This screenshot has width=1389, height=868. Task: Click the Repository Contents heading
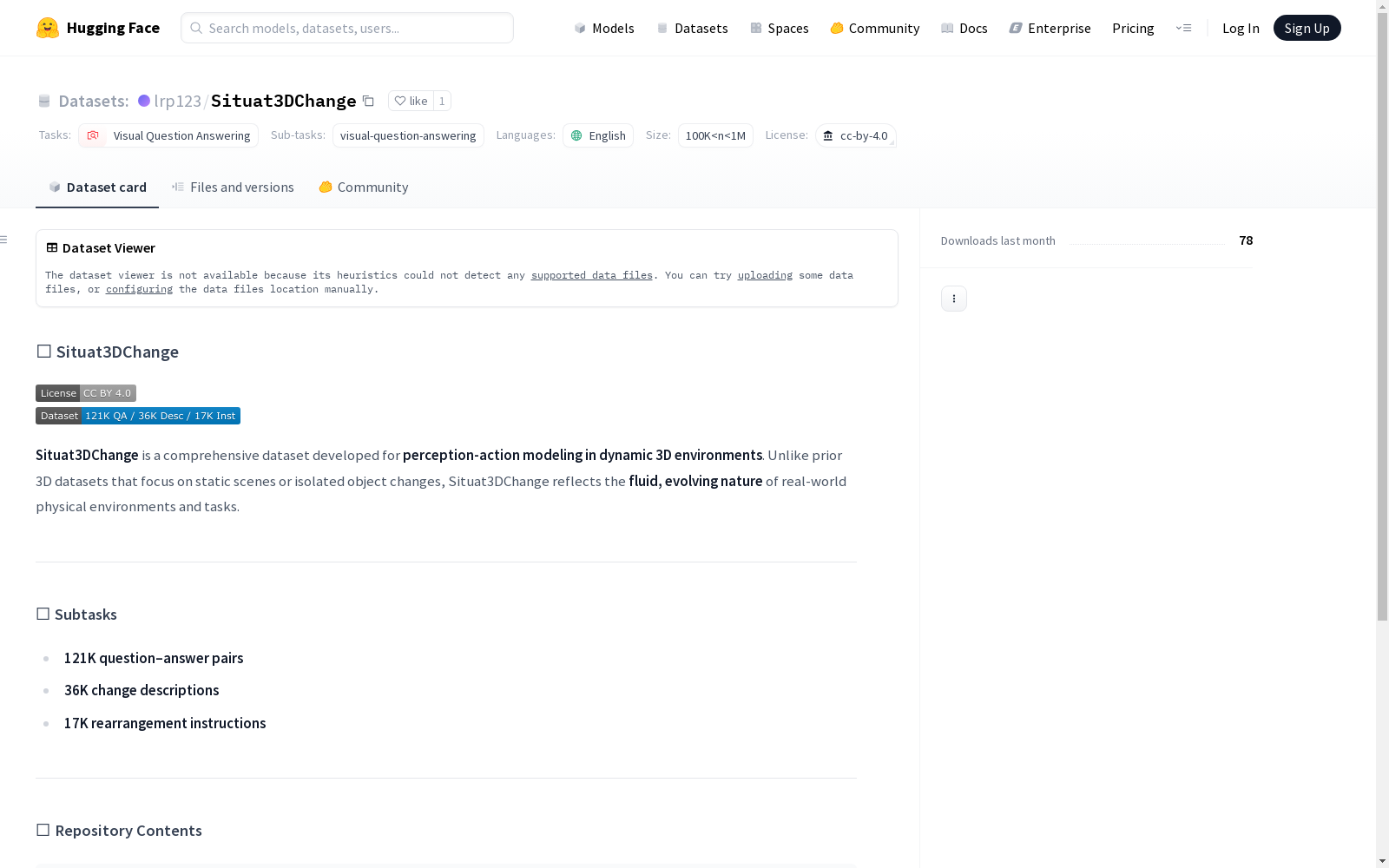click(x=119, y=831)
